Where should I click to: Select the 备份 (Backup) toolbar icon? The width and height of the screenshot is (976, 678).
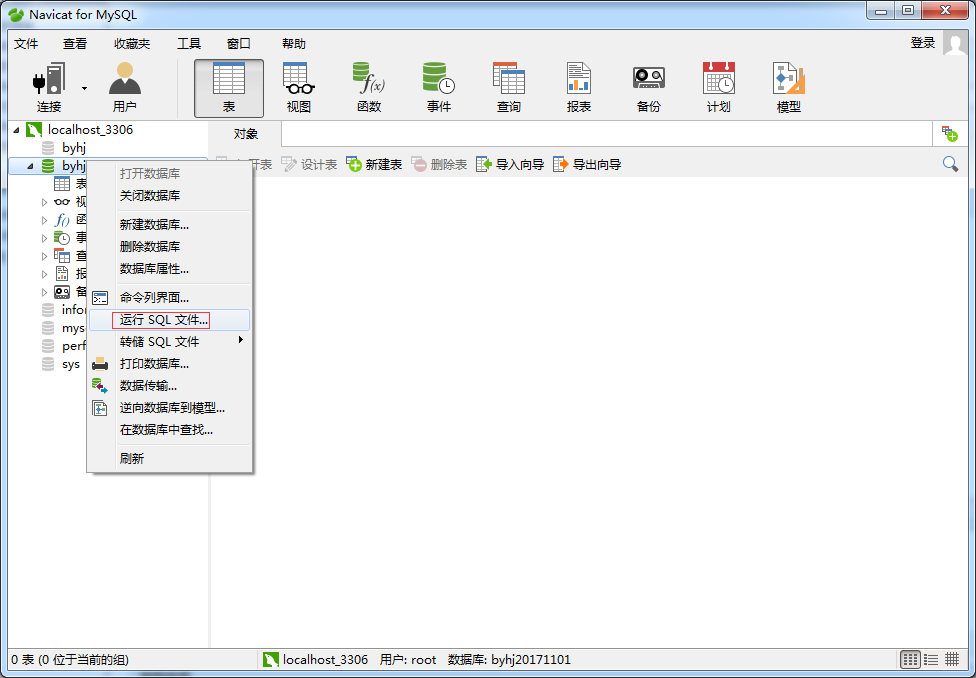tap(648, 87)
